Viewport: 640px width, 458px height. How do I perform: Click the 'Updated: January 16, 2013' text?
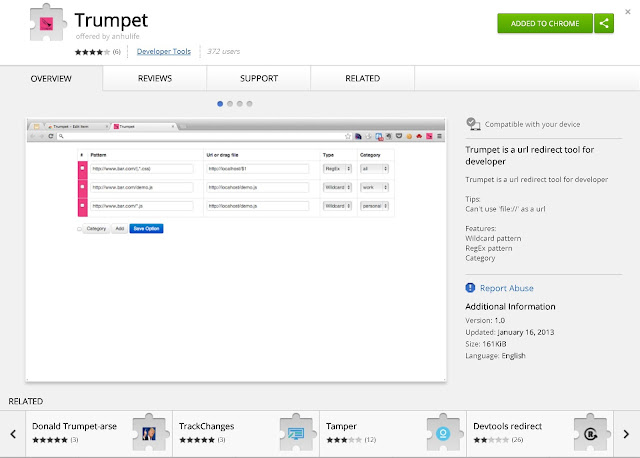pyautogui.click(x=510, y=332)
